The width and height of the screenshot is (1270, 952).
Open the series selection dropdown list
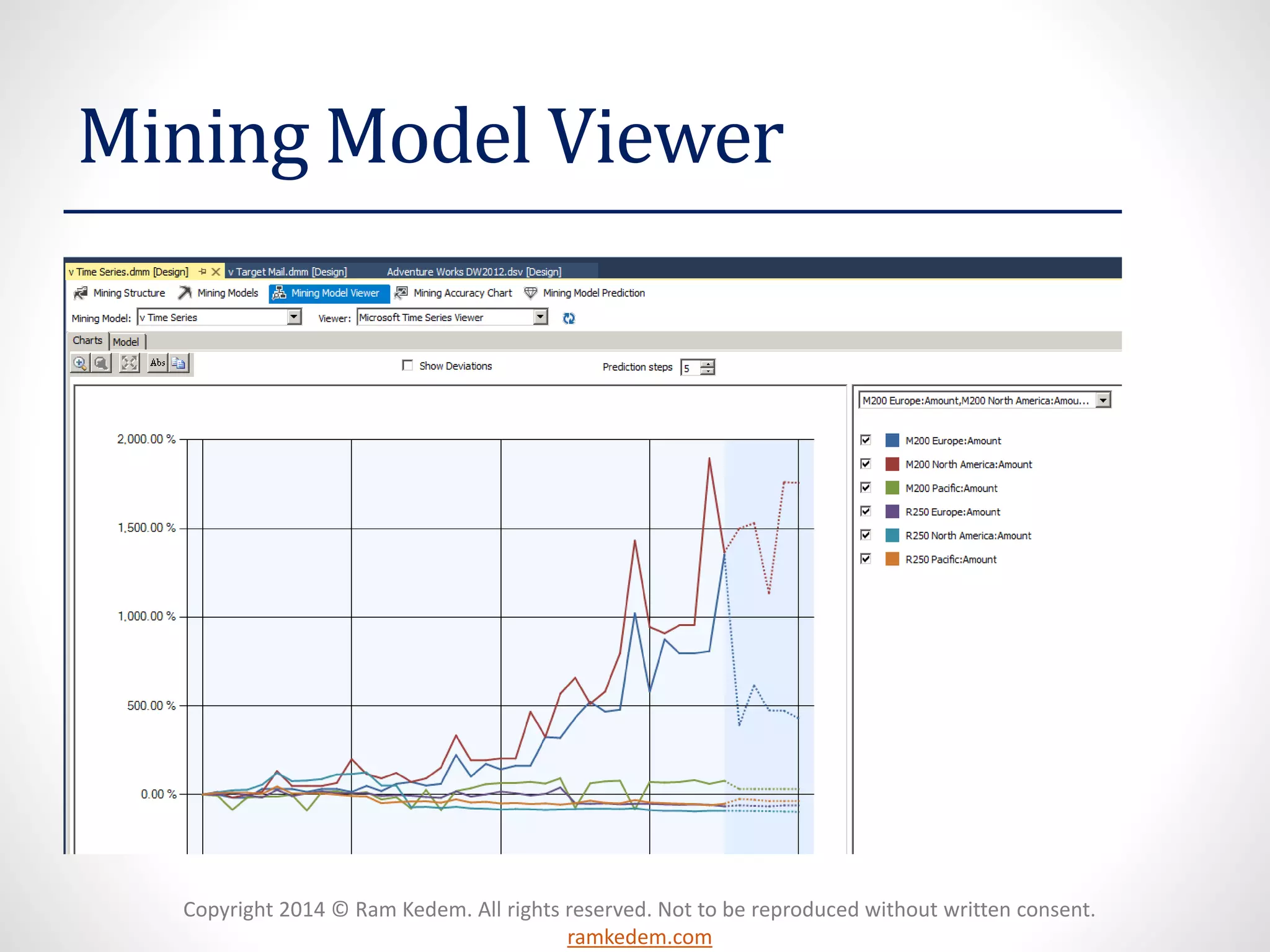[1103, 400]
